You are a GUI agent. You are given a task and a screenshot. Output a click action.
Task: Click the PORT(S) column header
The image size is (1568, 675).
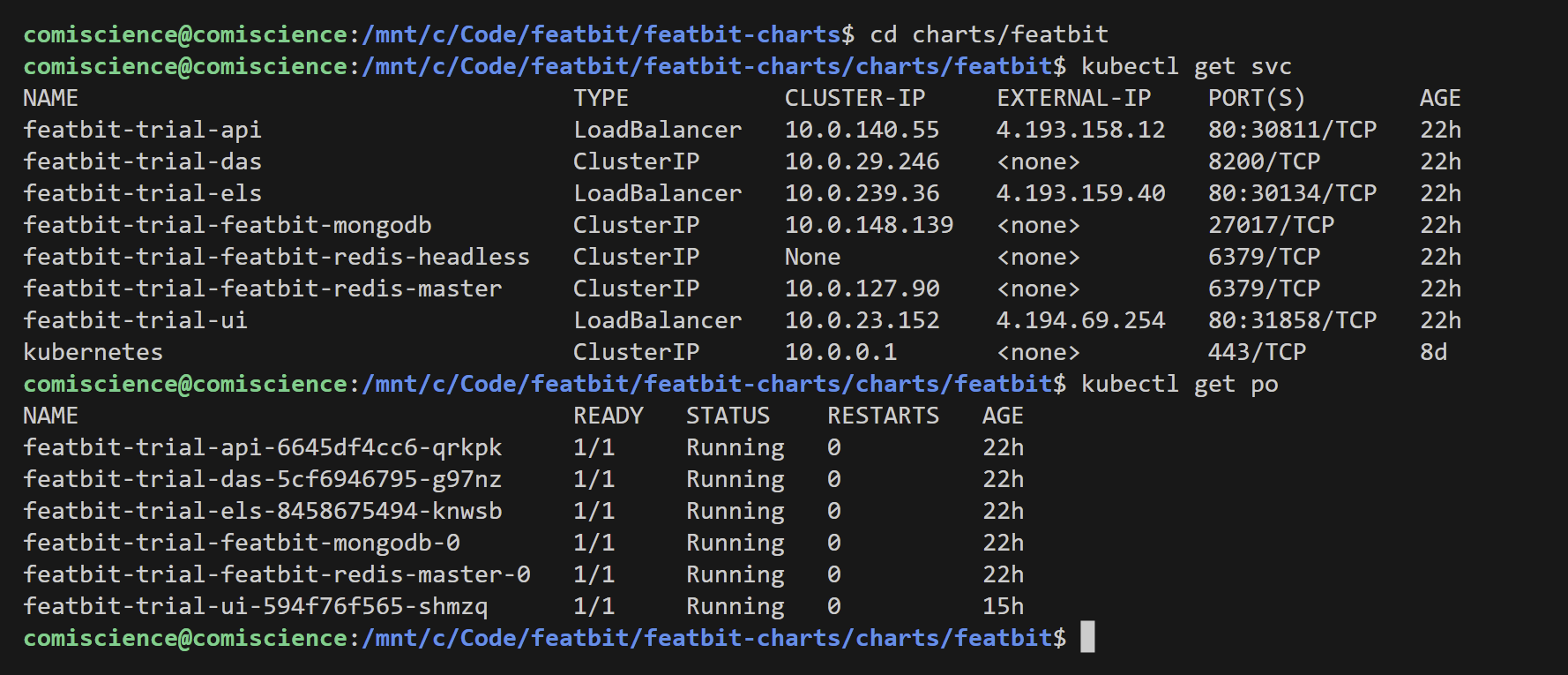coord(1257,98)
